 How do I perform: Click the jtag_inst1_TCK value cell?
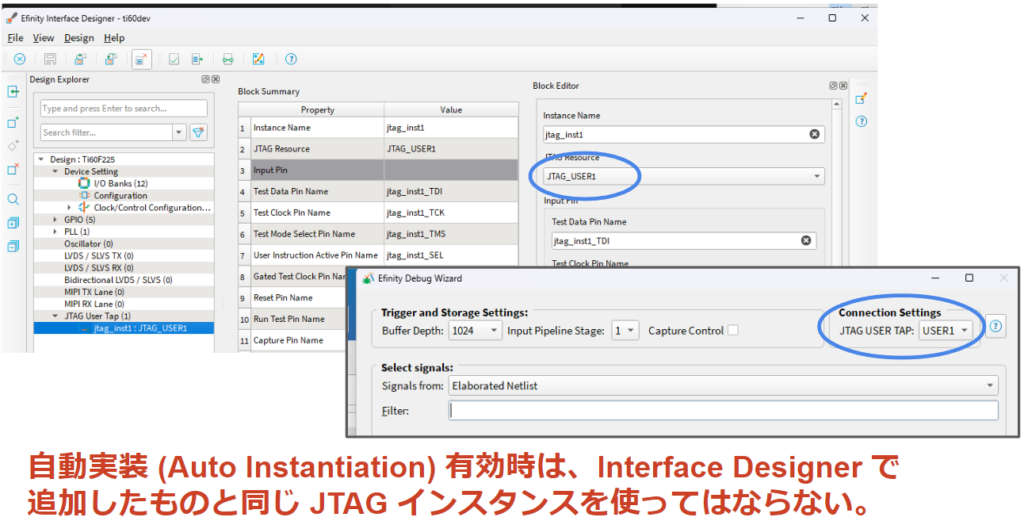pyautogui.click(x=451, y=213)
